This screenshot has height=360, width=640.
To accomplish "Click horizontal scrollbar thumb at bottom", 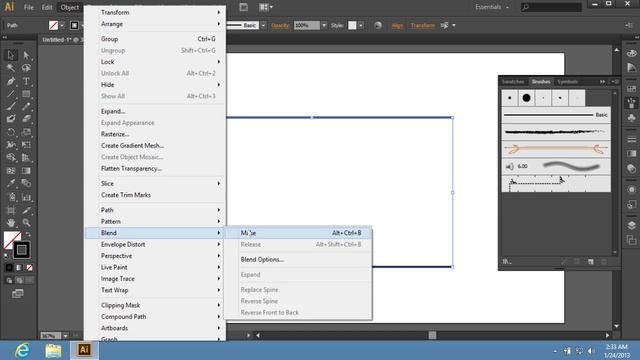I will pos(432,336).
